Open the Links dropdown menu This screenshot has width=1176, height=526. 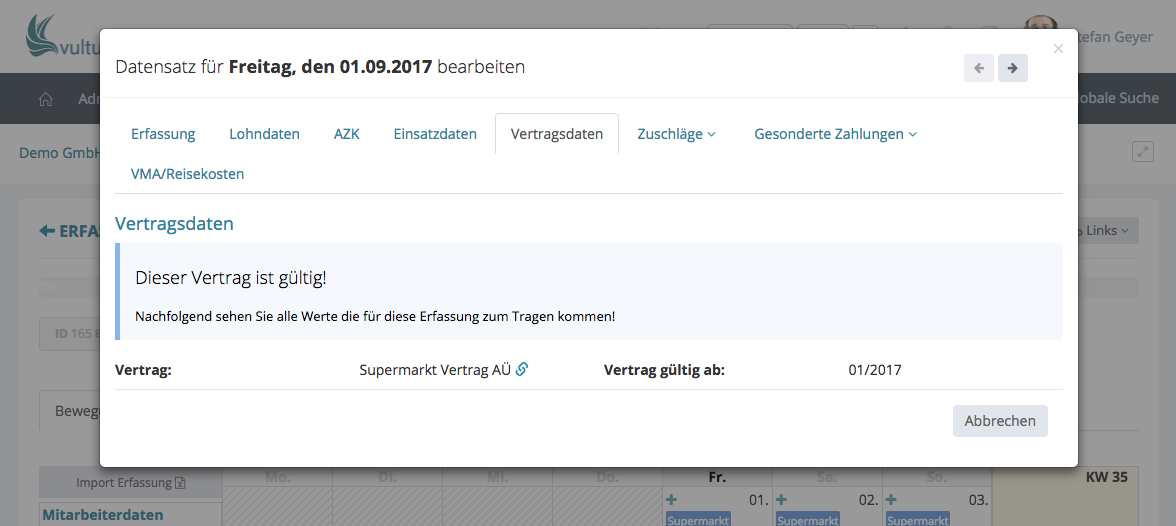(1106, 231)
